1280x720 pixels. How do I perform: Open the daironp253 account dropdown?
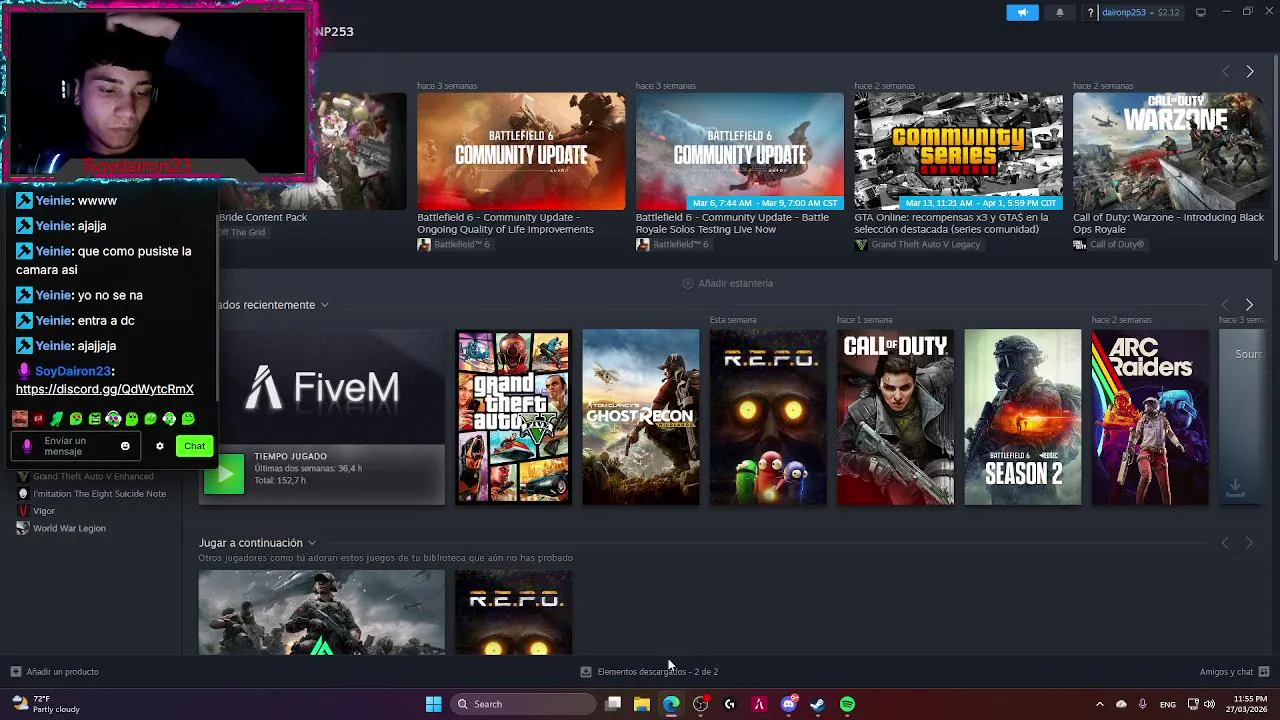pyautogui.click(x=1140, y=12)
